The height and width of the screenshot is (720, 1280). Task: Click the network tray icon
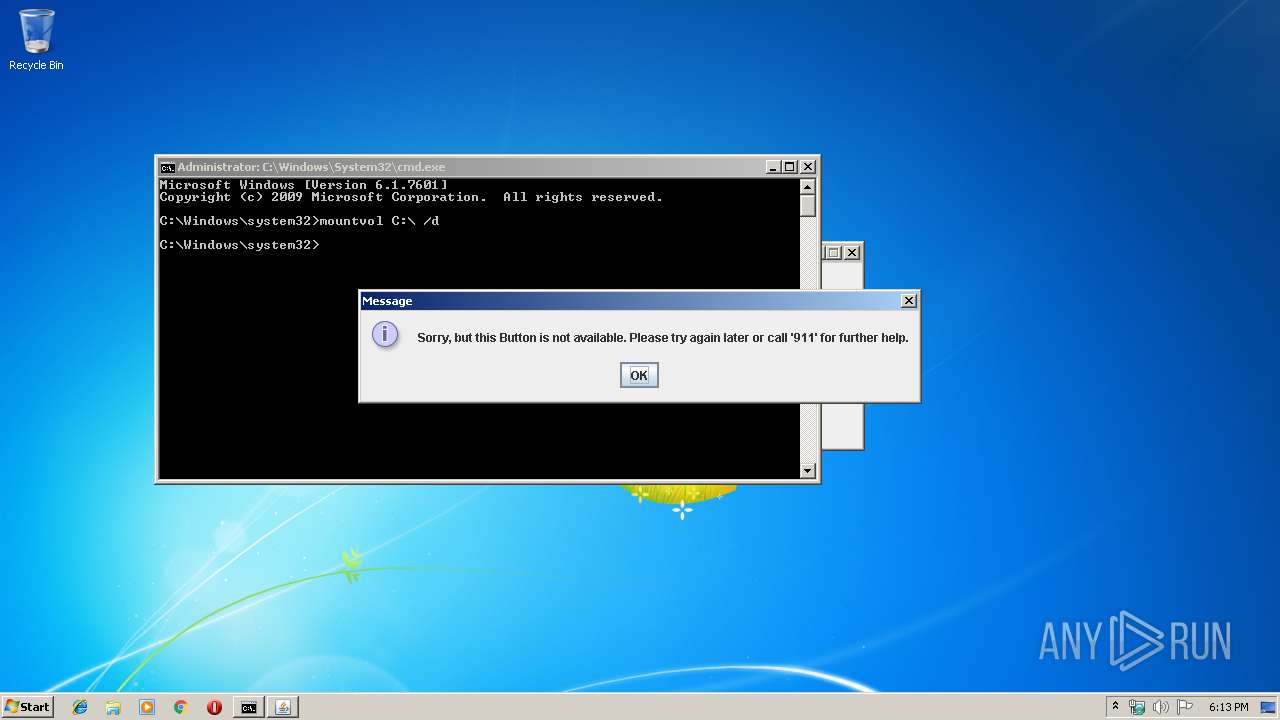pyautogui.click(x=1137, y=707)
